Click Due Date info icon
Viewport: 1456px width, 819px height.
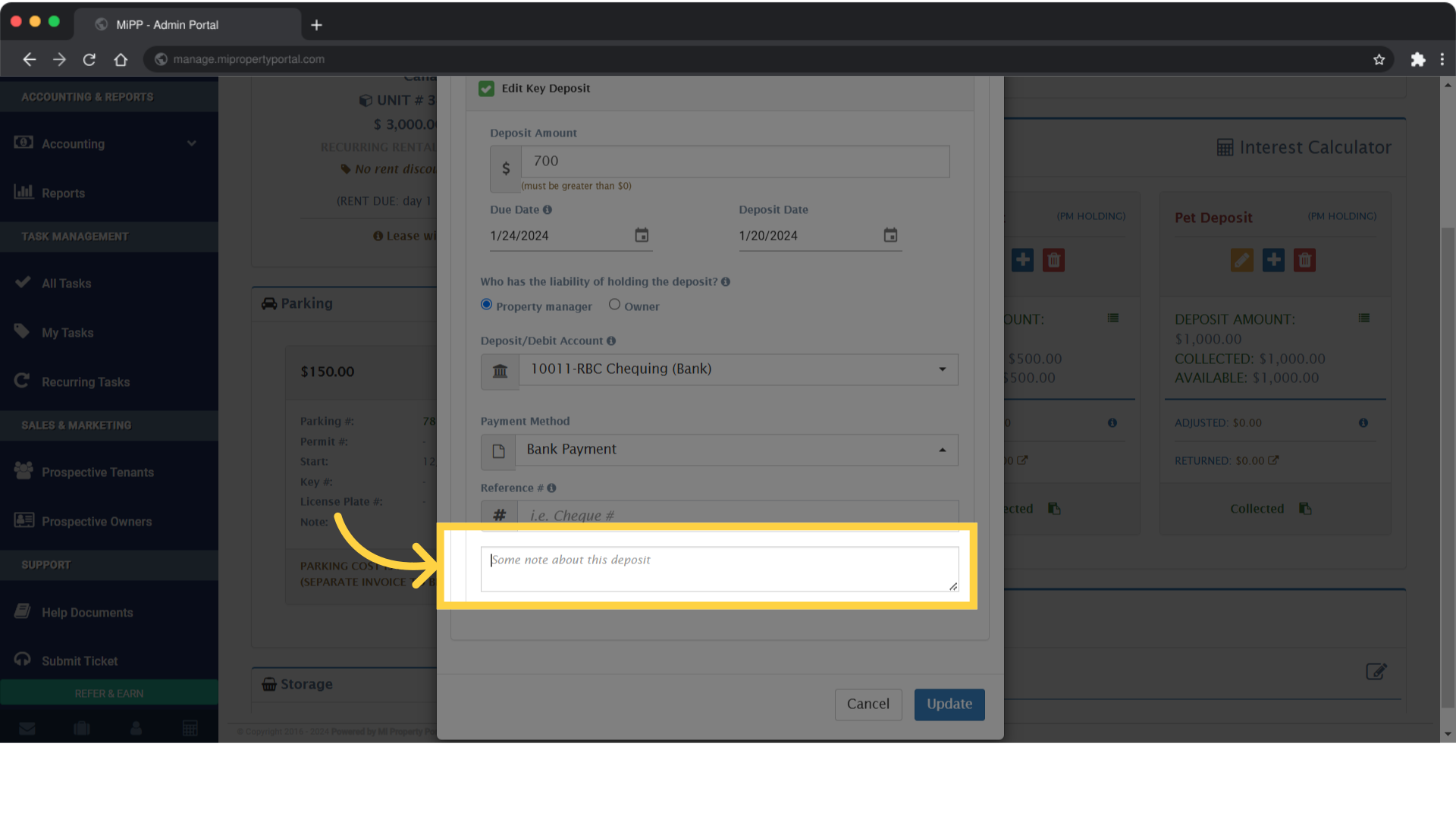tap(548, 210)
